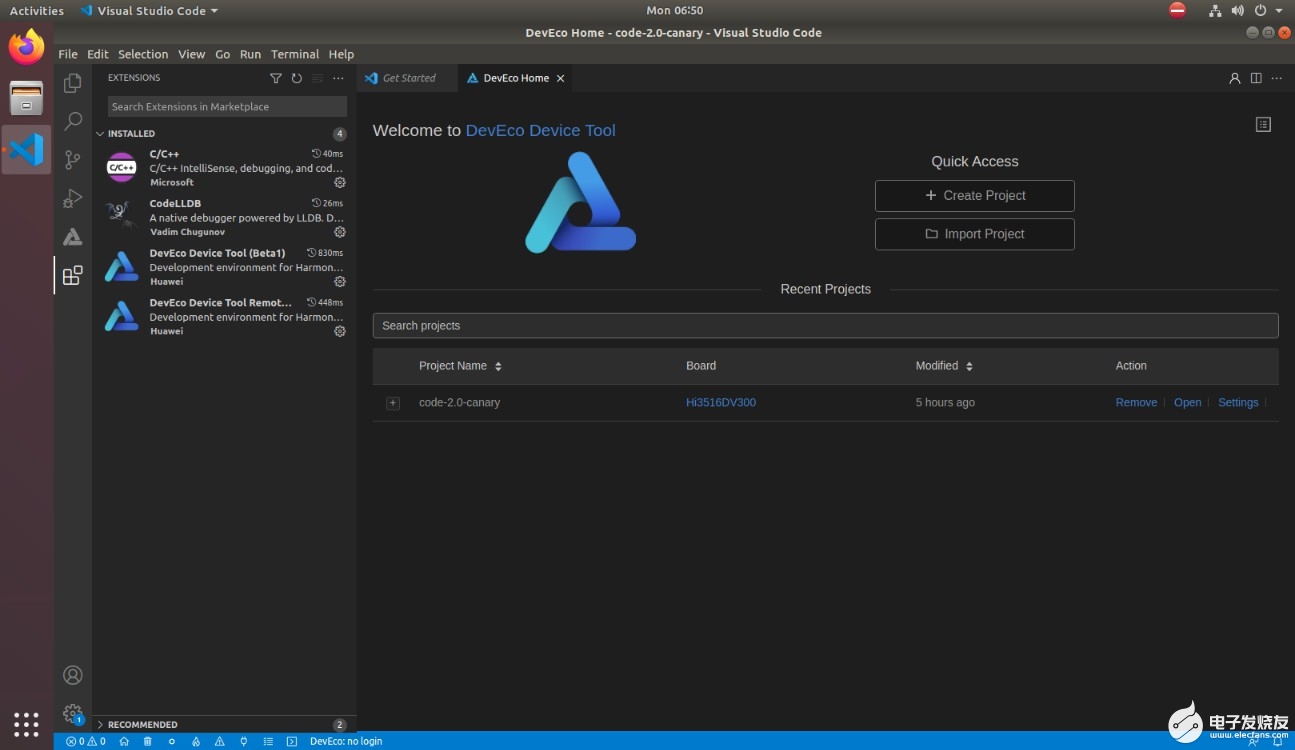Open gear for DevEco Device Tool Remote
This screenshot has width=1295, height=750.
coord(340,331)
